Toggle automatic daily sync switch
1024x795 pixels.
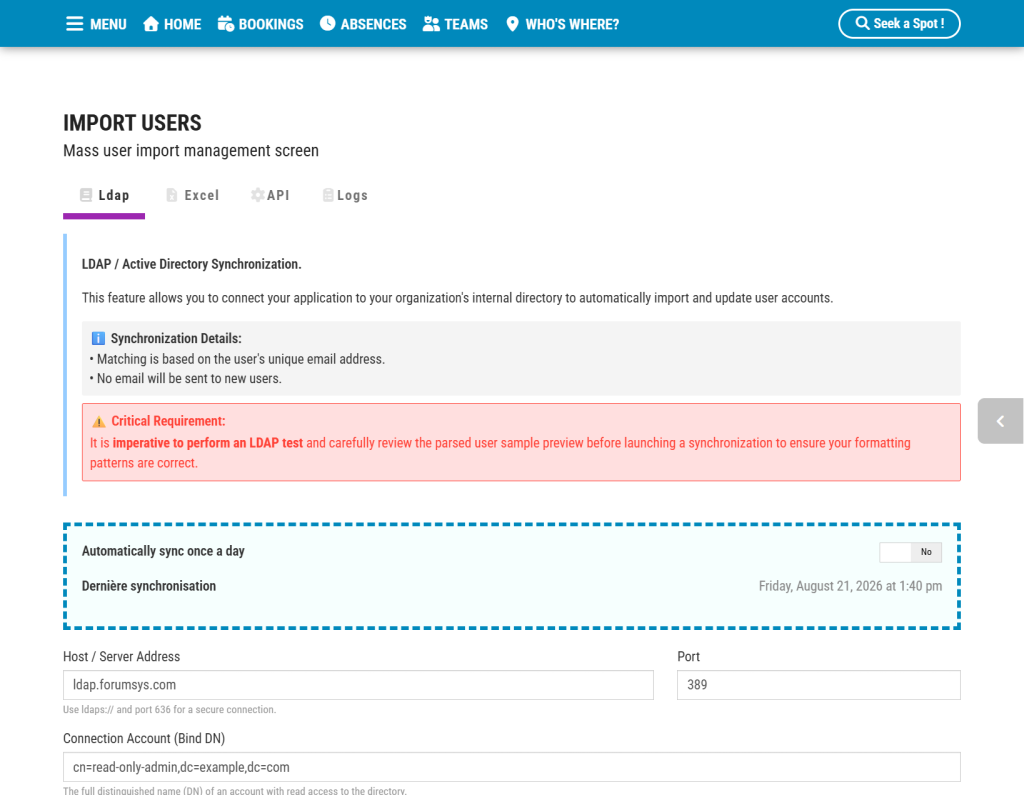910,552
